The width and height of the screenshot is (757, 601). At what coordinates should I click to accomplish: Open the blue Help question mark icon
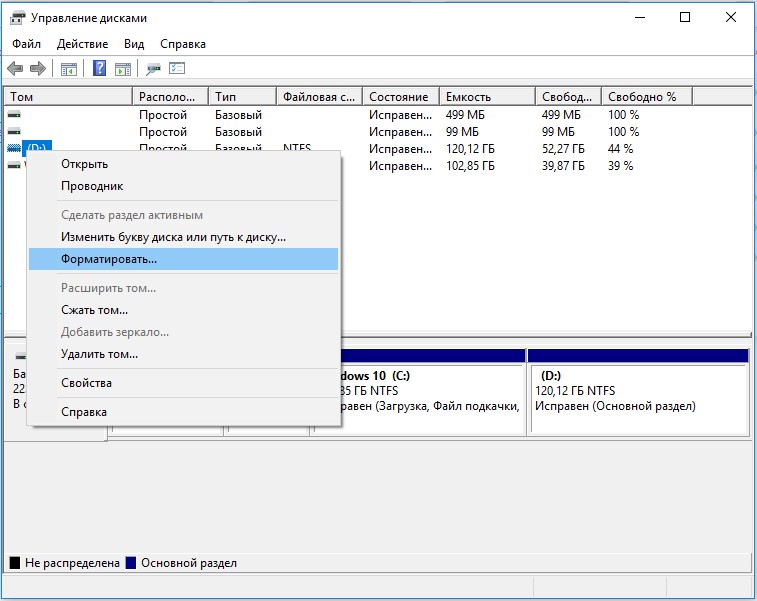pyautogui.click(x=99, y=68)
